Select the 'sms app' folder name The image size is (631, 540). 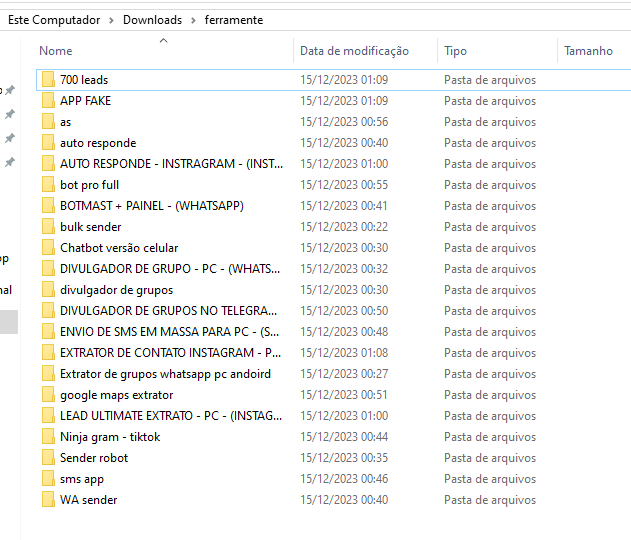(x=82, y=479)
